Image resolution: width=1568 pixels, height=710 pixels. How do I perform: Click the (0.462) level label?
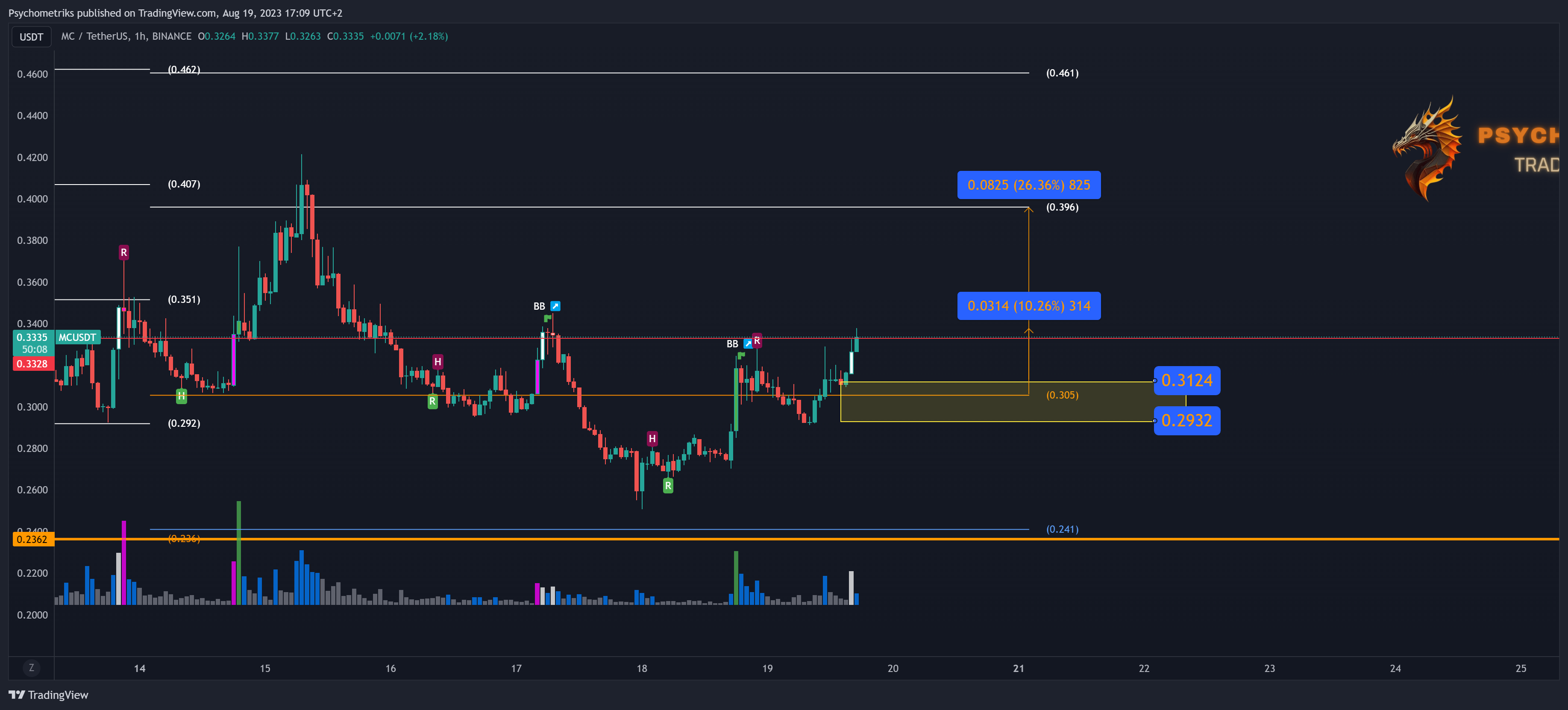tap(184, 69)
